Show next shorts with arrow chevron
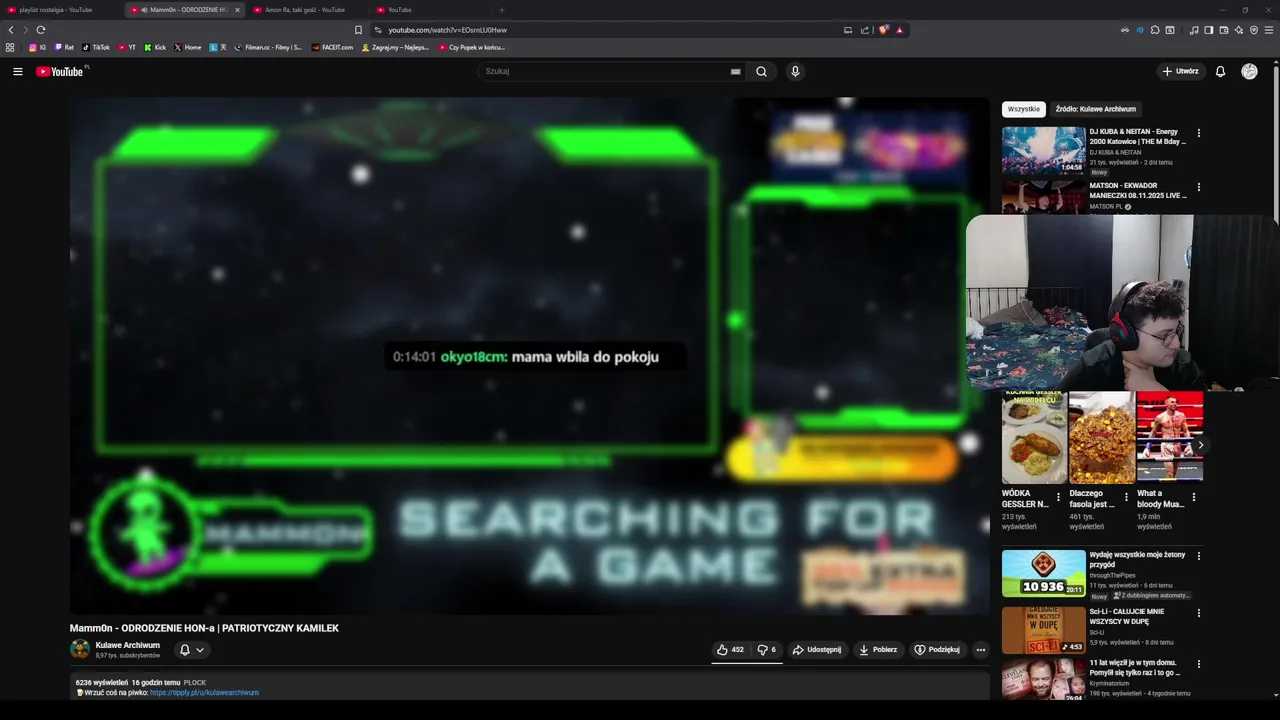The height and width of the screenshot is (720, 1280). coord(1200,445)
